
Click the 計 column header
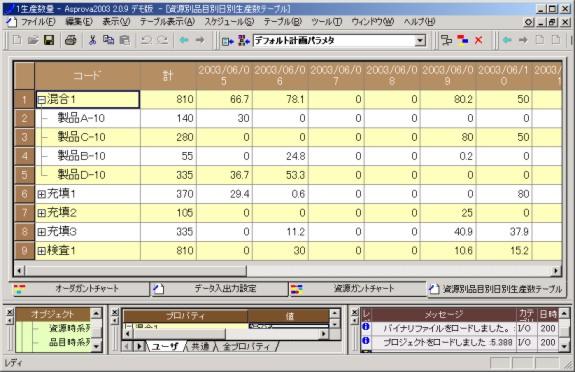[x=168, y=76]
